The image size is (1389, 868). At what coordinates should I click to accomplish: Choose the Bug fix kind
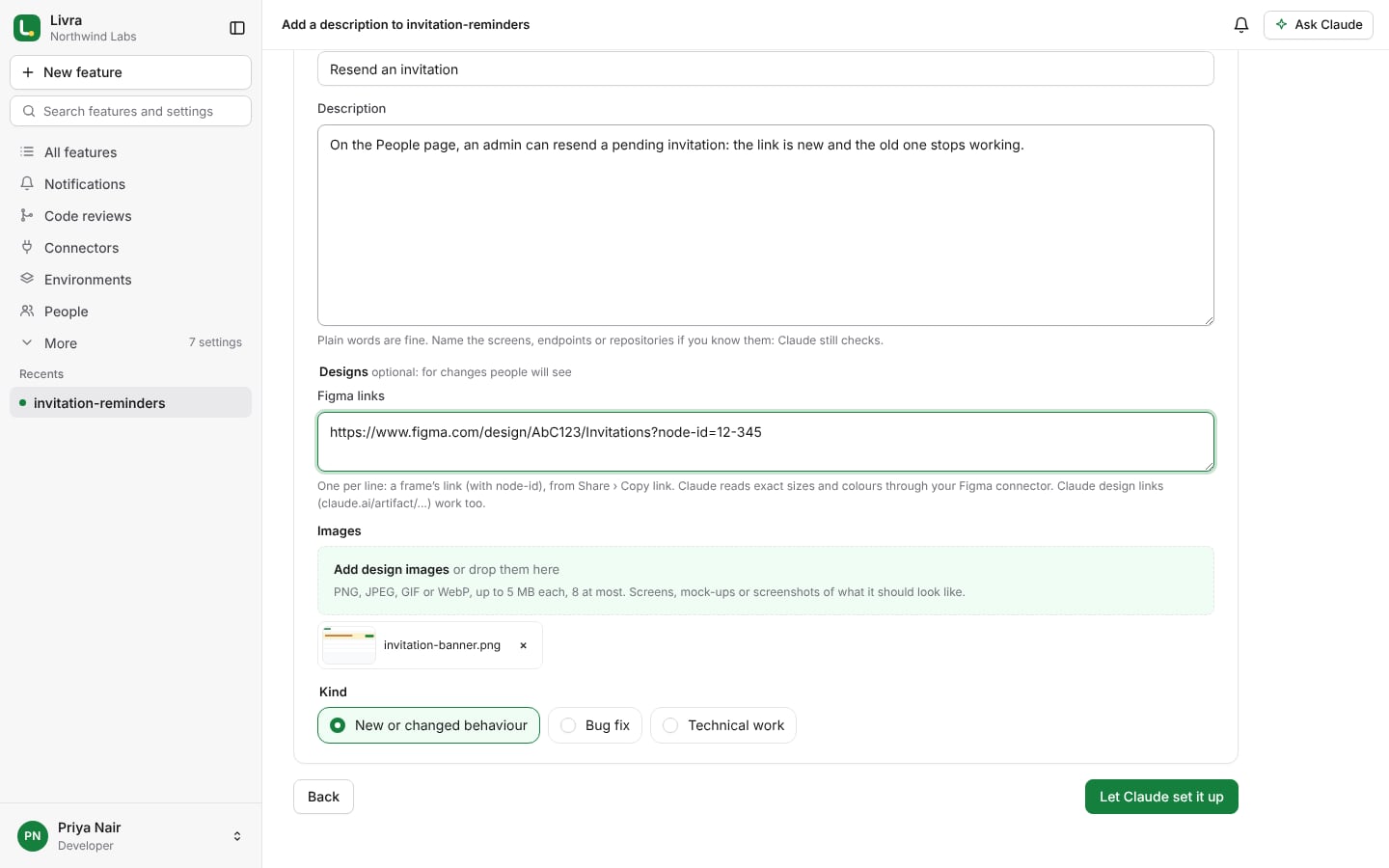coord(595,725)
